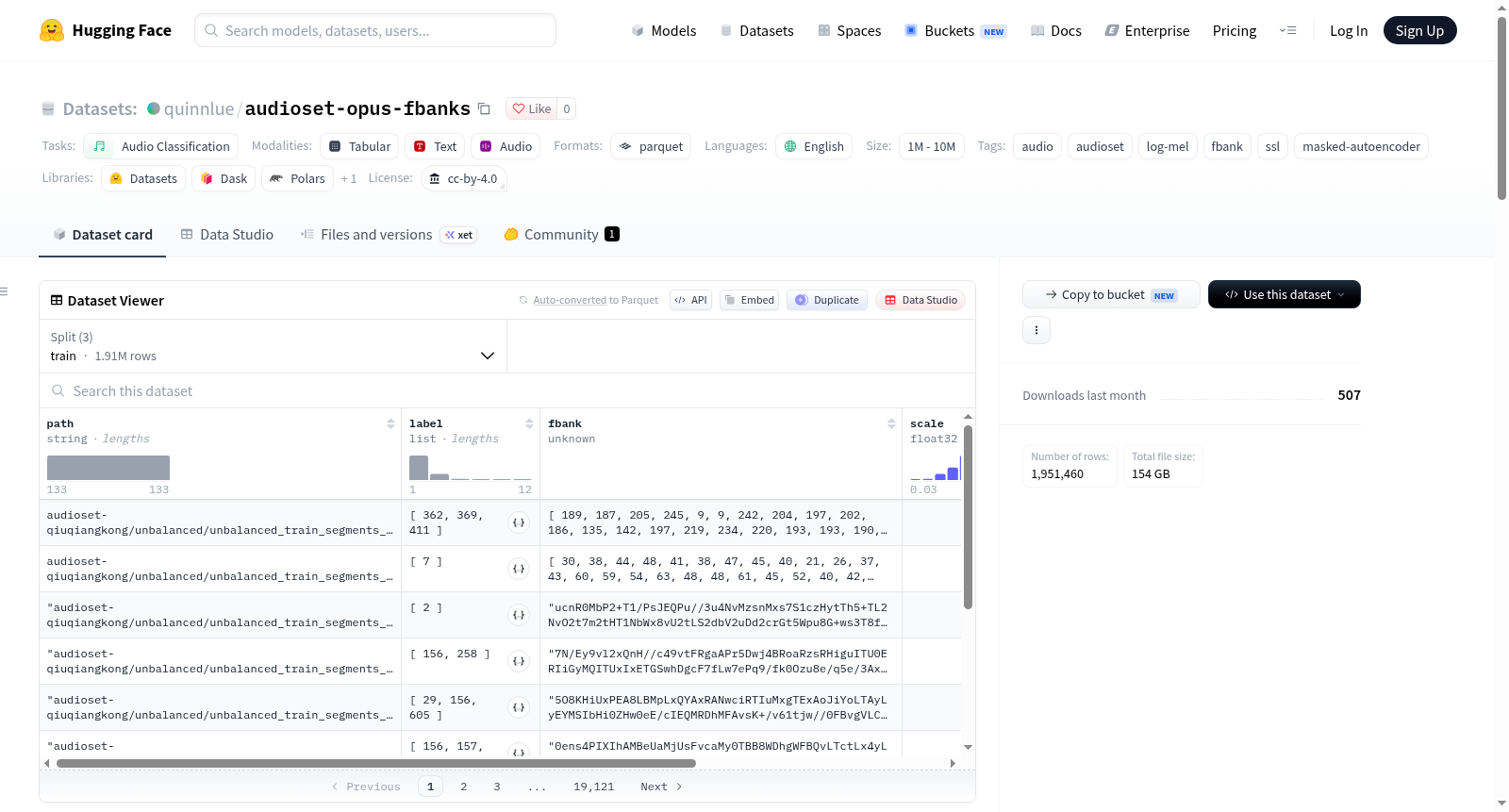This screenshot has height=812, width=1509.
Task: Expand the Use this dataset menu
Action: click(1284, 294)
